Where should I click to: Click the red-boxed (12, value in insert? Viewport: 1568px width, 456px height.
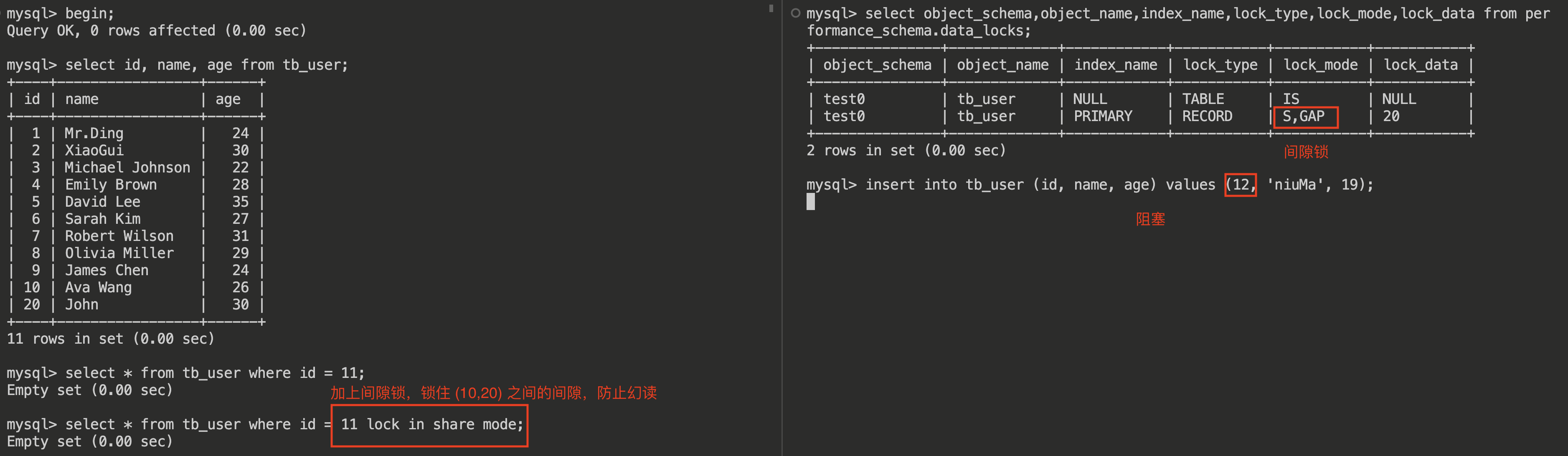[x=1241, y=185]
